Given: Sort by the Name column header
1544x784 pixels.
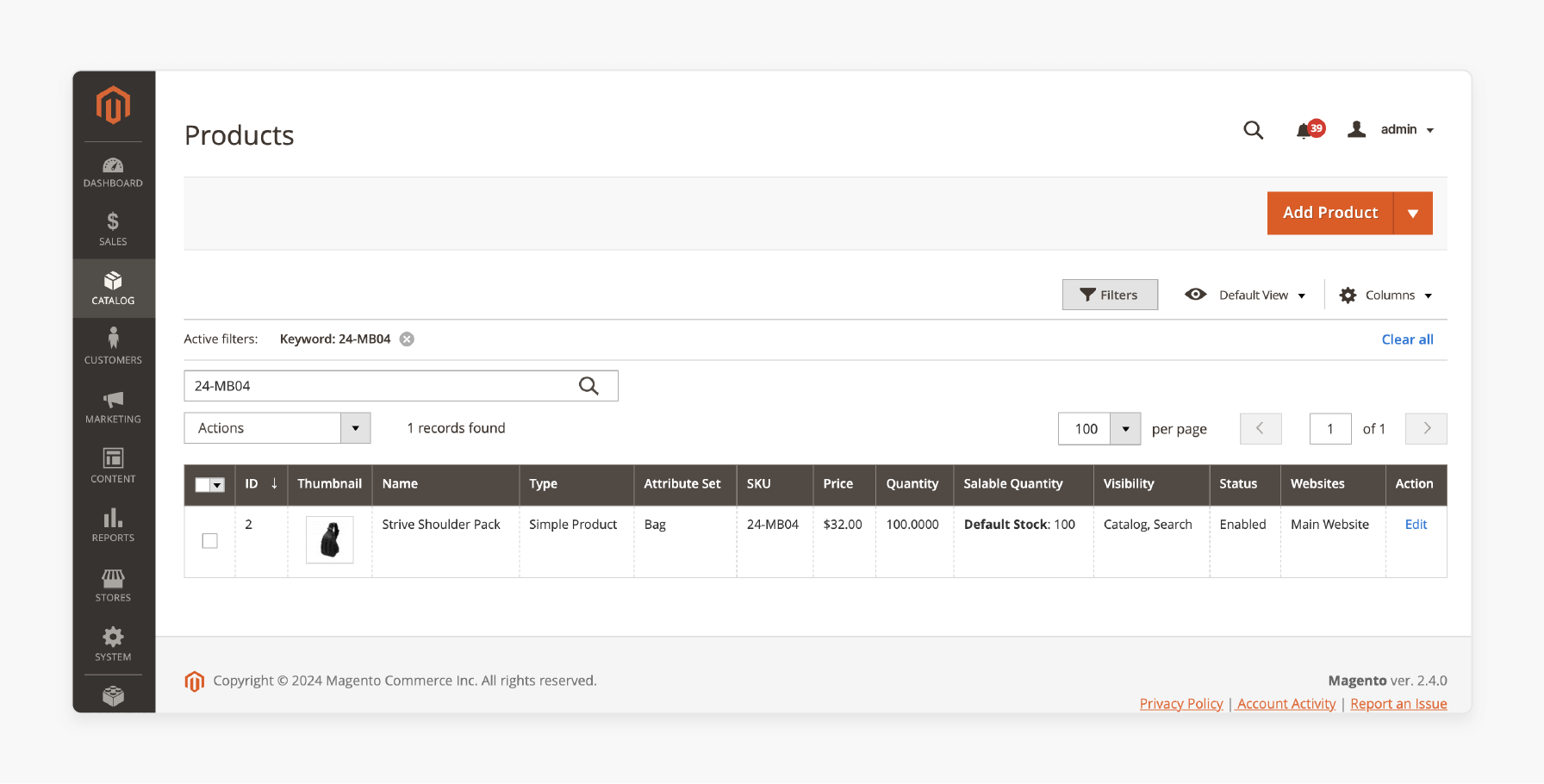Looking at the screenshot, I should pos(445,484).
